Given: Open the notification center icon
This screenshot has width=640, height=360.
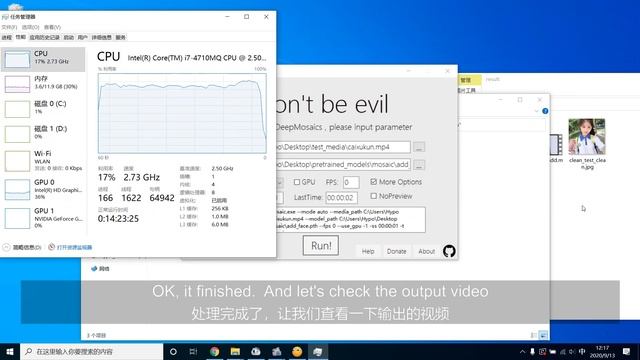Looking at the screenshot, I should tap(627, 351).
